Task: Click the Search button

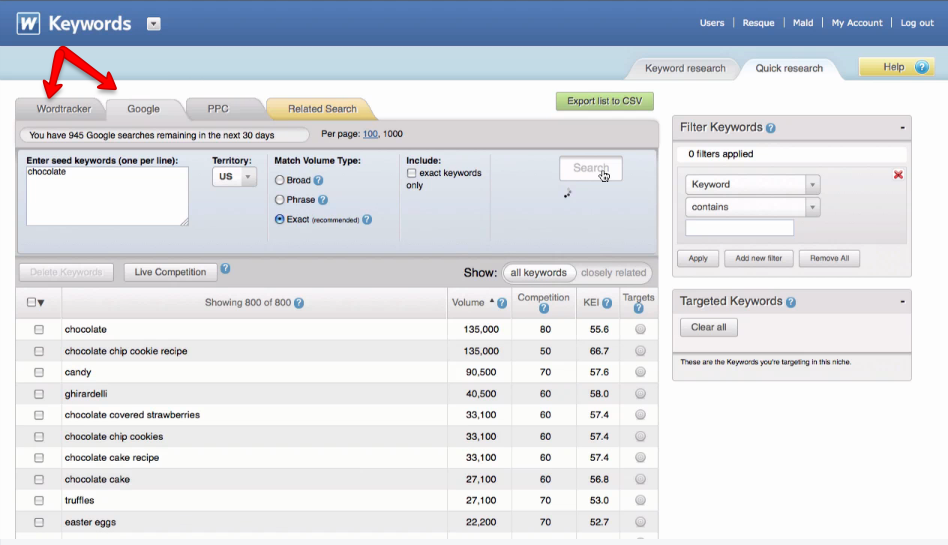Action: pos(591,168)
